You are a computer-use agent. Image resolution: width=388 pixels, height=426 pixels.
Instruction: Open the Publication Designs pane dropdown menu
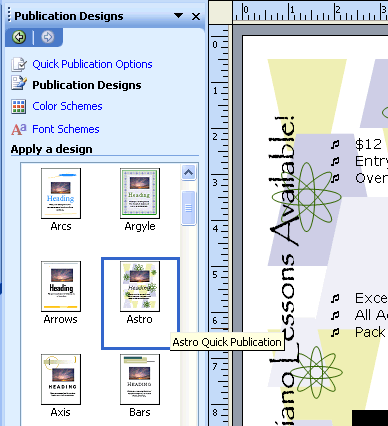coord(178,16)
